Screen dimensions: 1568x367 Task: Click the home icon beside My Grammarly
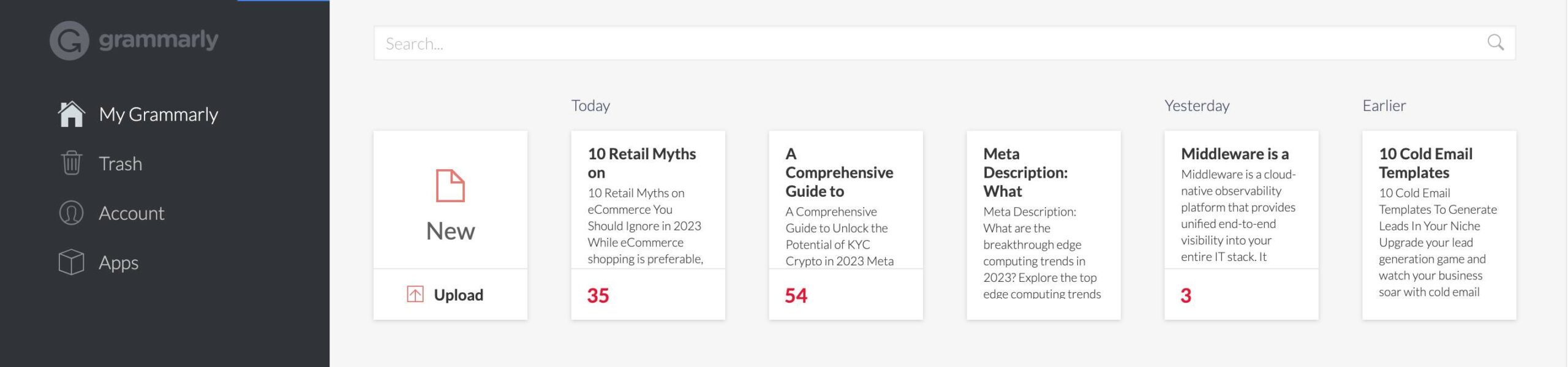(x=71, y=114)
